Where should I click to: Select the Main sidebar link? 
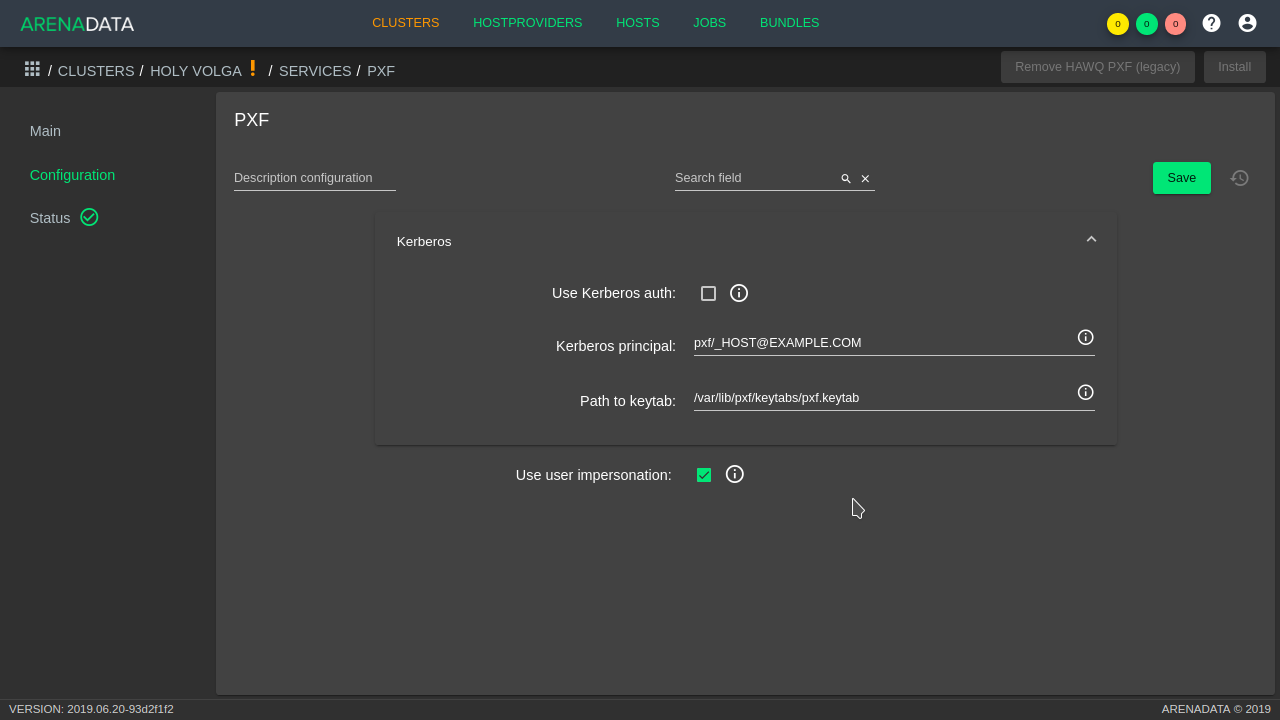[x=45, y=131]
